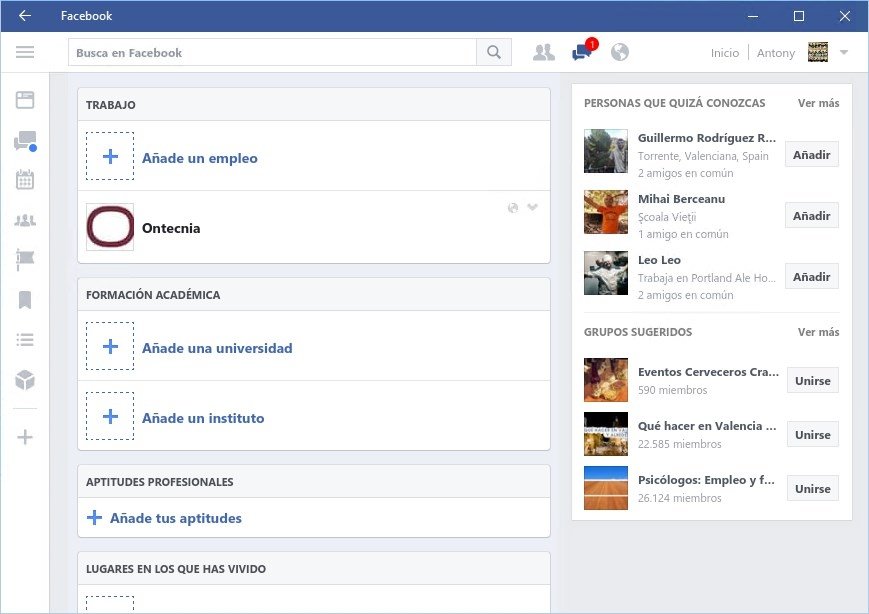Expand the account dropdown arrow

[844, 52]
